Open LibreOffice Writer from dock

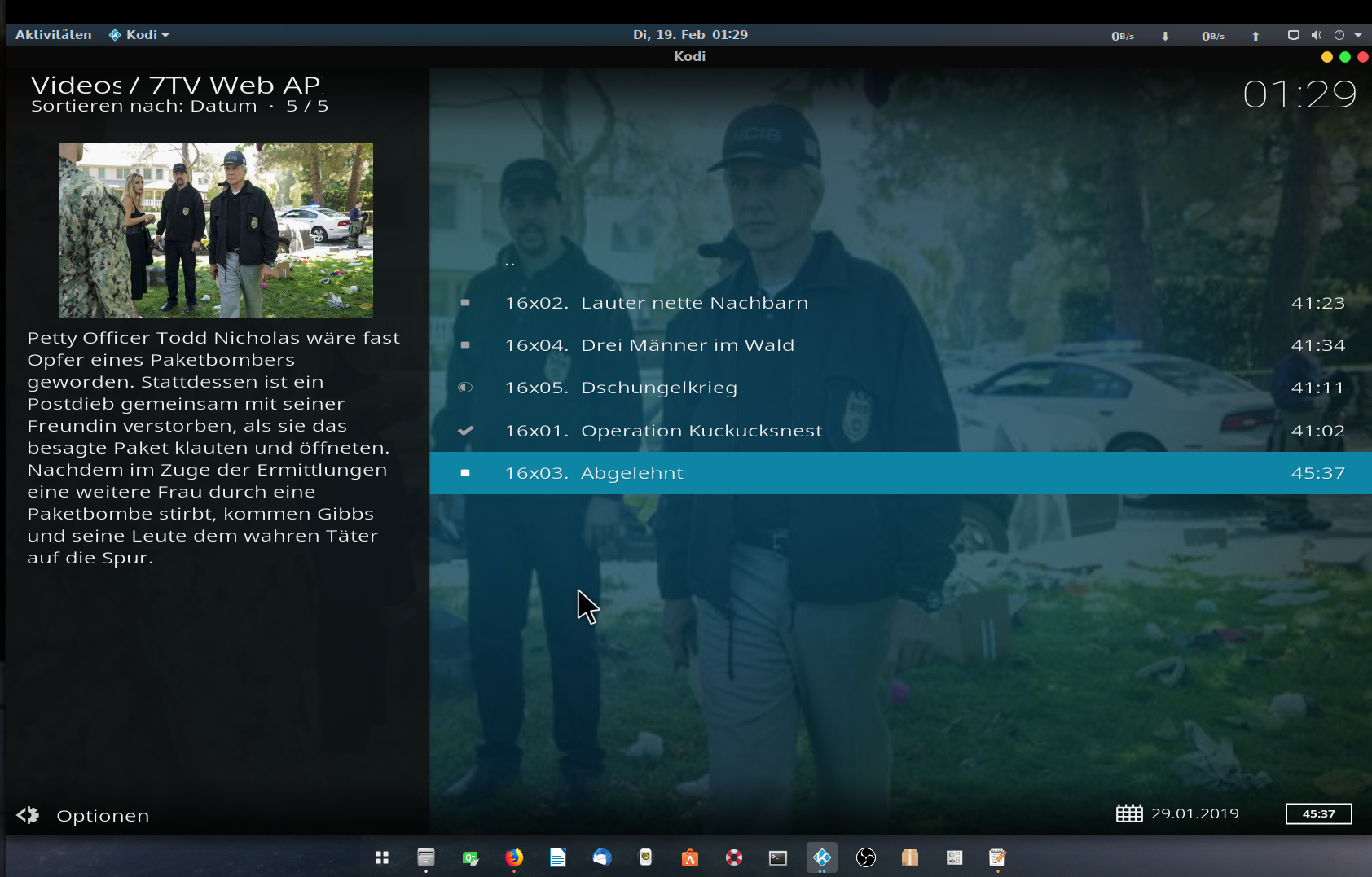tap(558, 857)
